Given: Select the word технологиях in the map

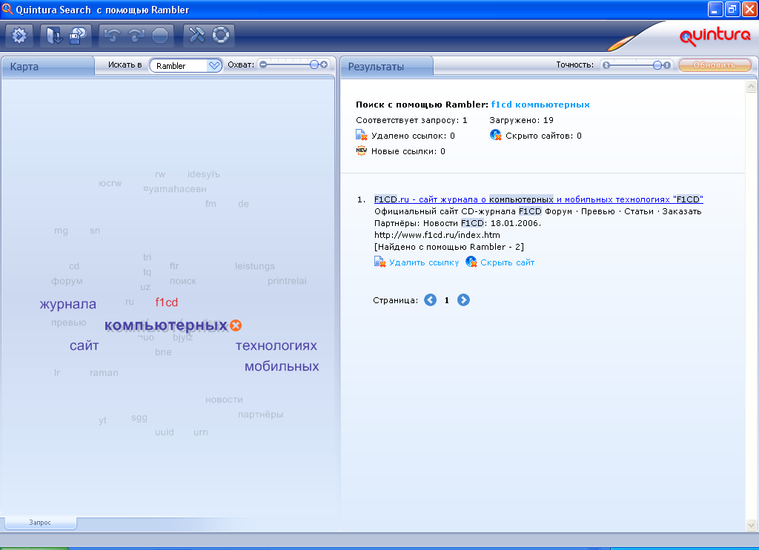Looking at the screenshot, I should click(276, 346).
